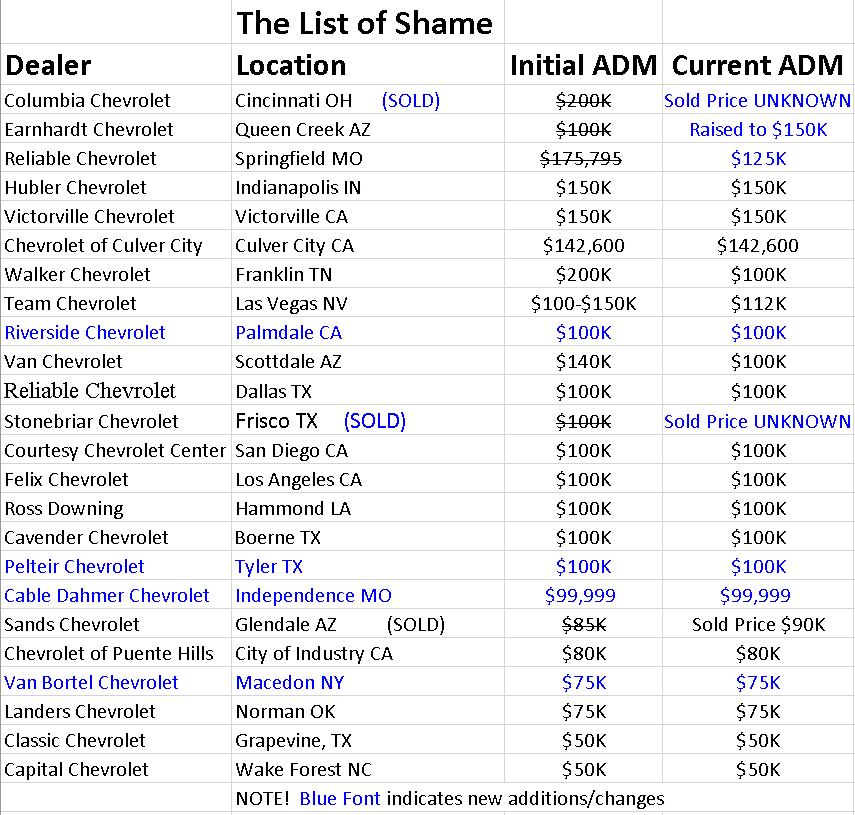
Task: Click the Hubler Chevrolet cell
Action: 75,187
